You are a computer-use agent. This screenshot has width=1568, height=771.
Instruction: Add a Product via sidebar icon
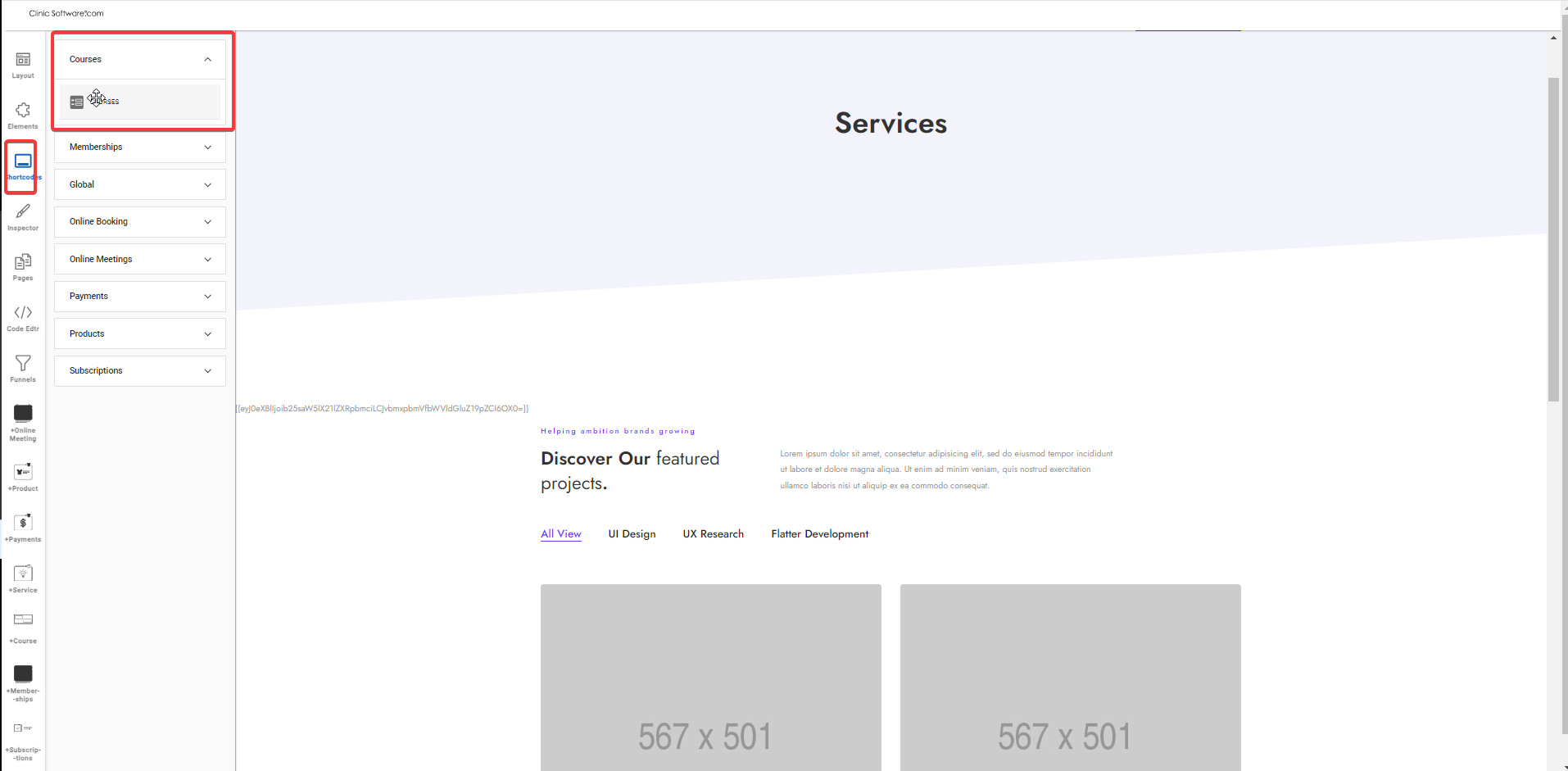pyautogui.click(x=23, y=473)
